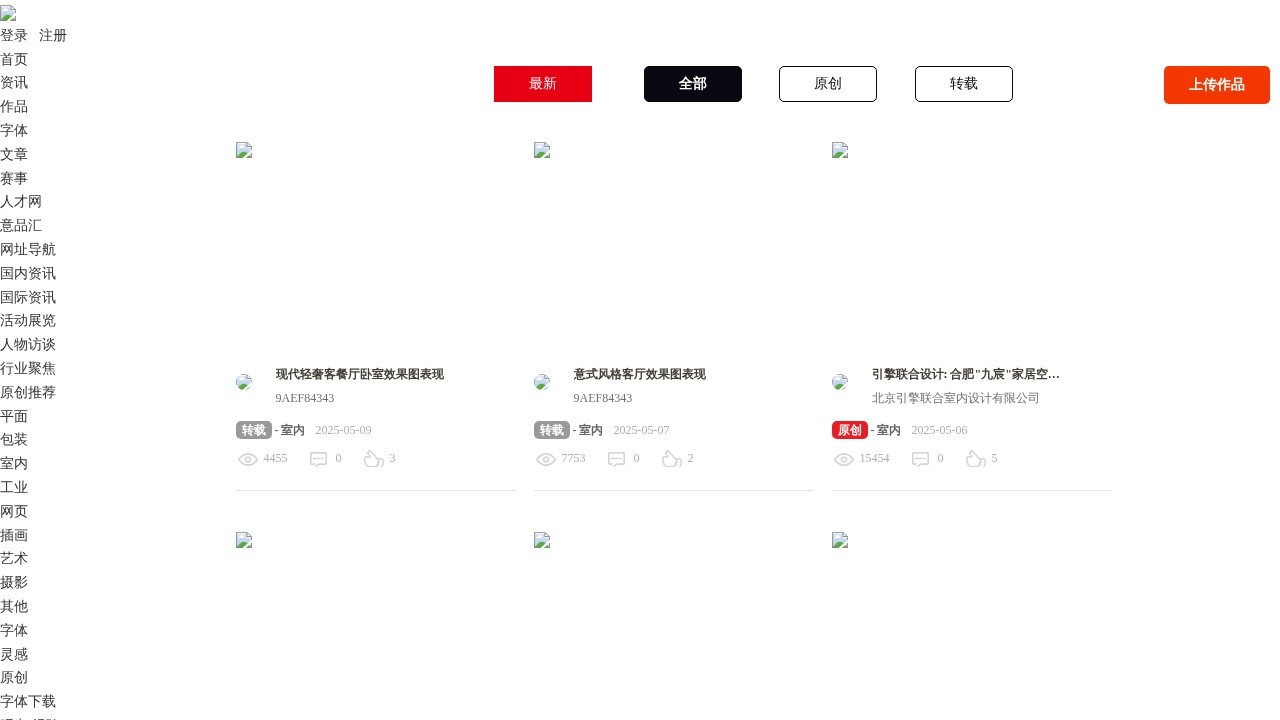Image resolution: width=1280 pixels, height=720 pixels.
Task: Toggle the 原创 filter
Action: click(x=828, y=84)
